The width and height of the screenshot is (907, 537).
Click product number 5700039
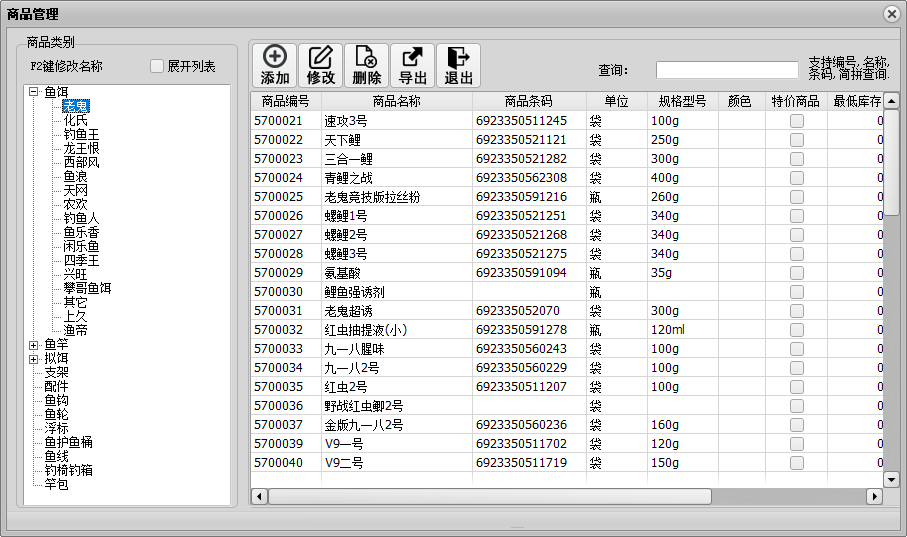point(278,444)
